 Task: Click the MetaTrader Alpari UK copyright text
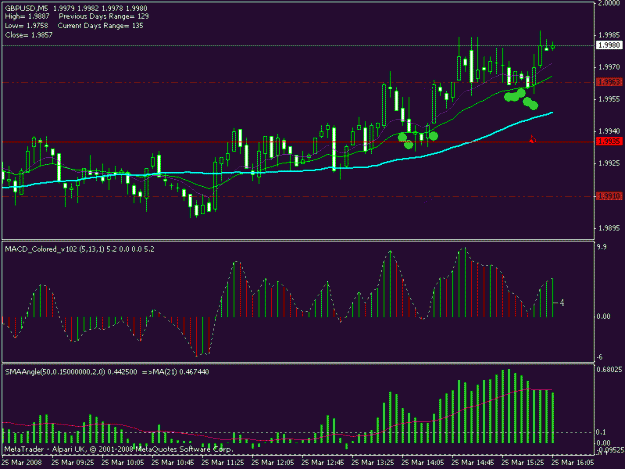pyautogui.click(x=118, y=449)
